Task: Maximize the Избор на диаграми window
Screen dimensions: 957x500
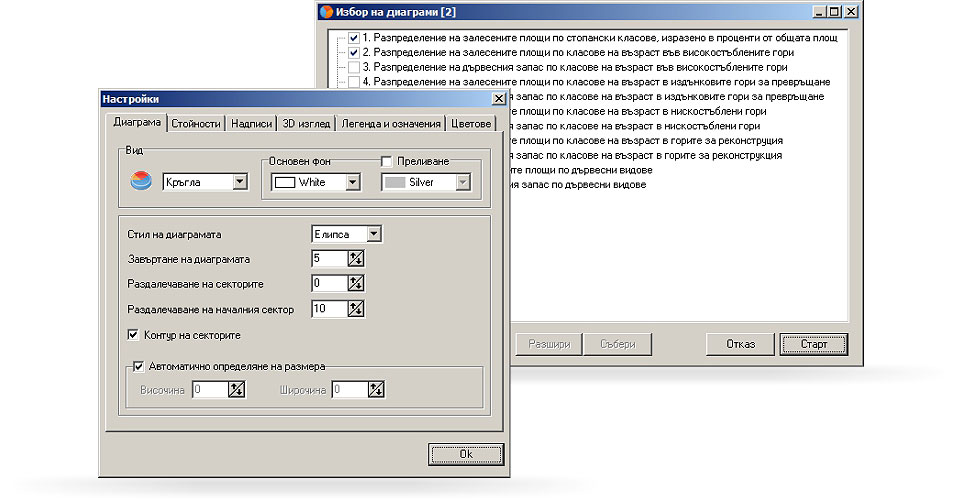Action: 834,12
